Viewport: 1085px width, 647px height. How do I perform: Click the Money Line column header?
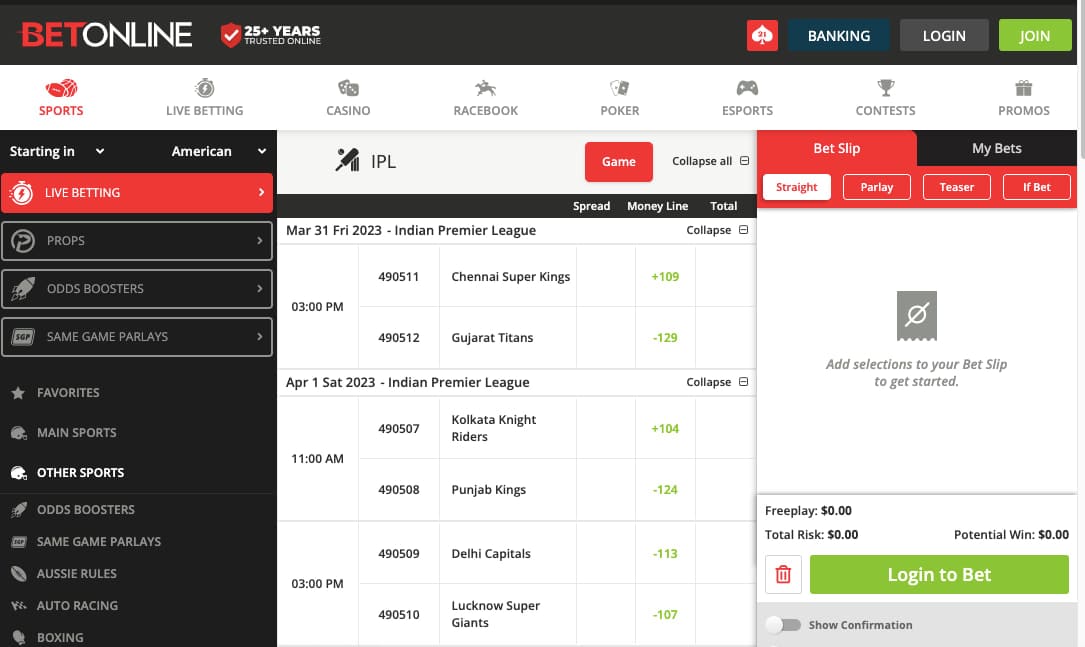click(x=657, y=206)
